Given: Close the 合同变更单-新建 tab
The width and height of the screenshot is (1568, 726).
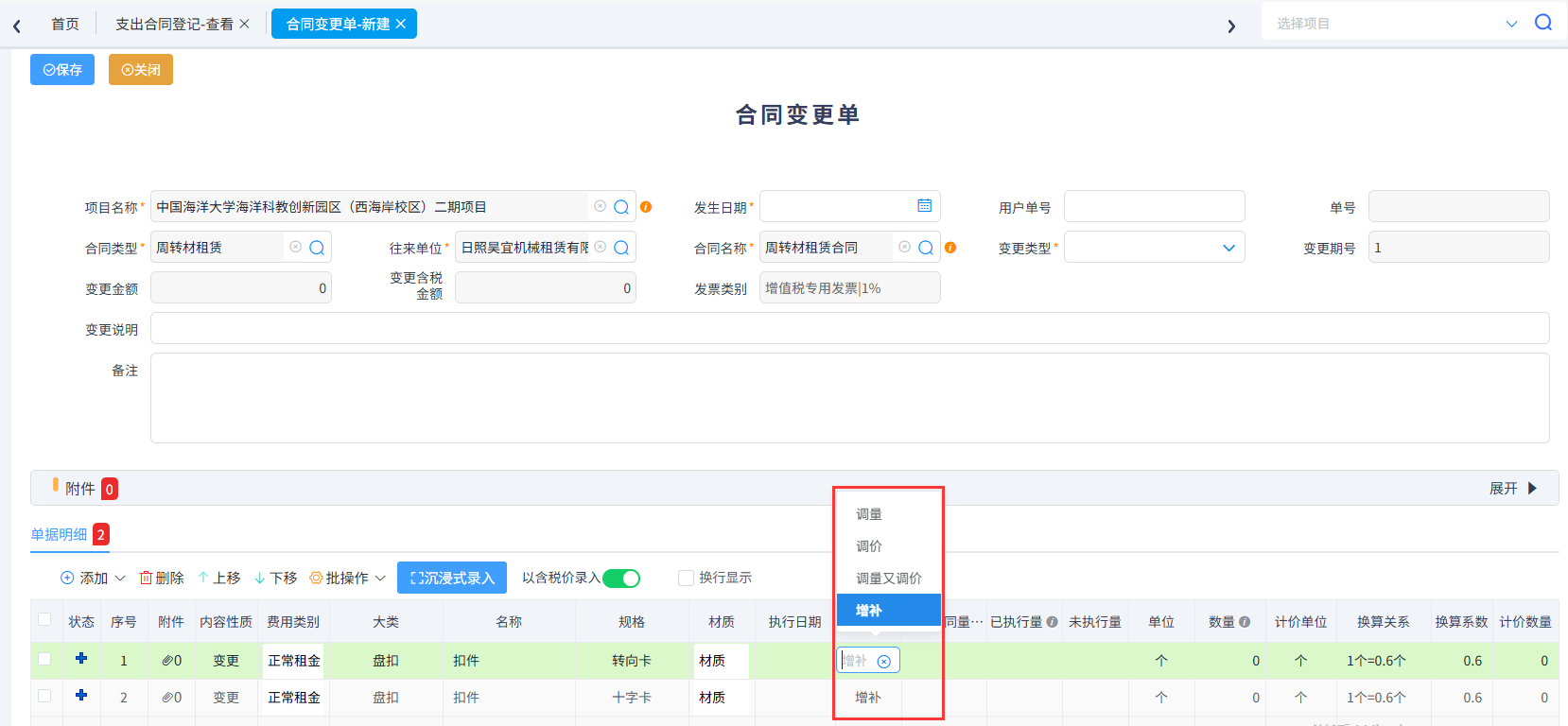Looking at the screenshot, I should 401,24.
